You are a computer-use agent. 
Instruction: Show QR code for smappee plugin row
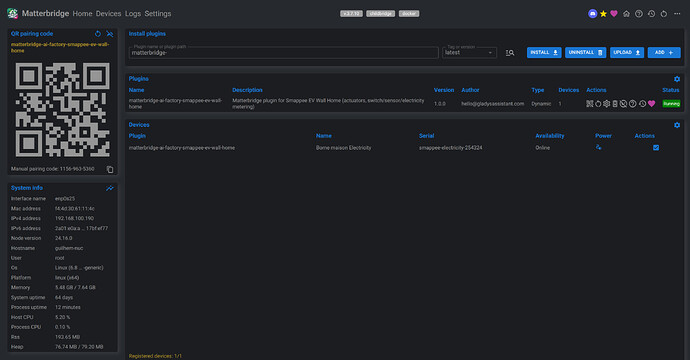590,104
